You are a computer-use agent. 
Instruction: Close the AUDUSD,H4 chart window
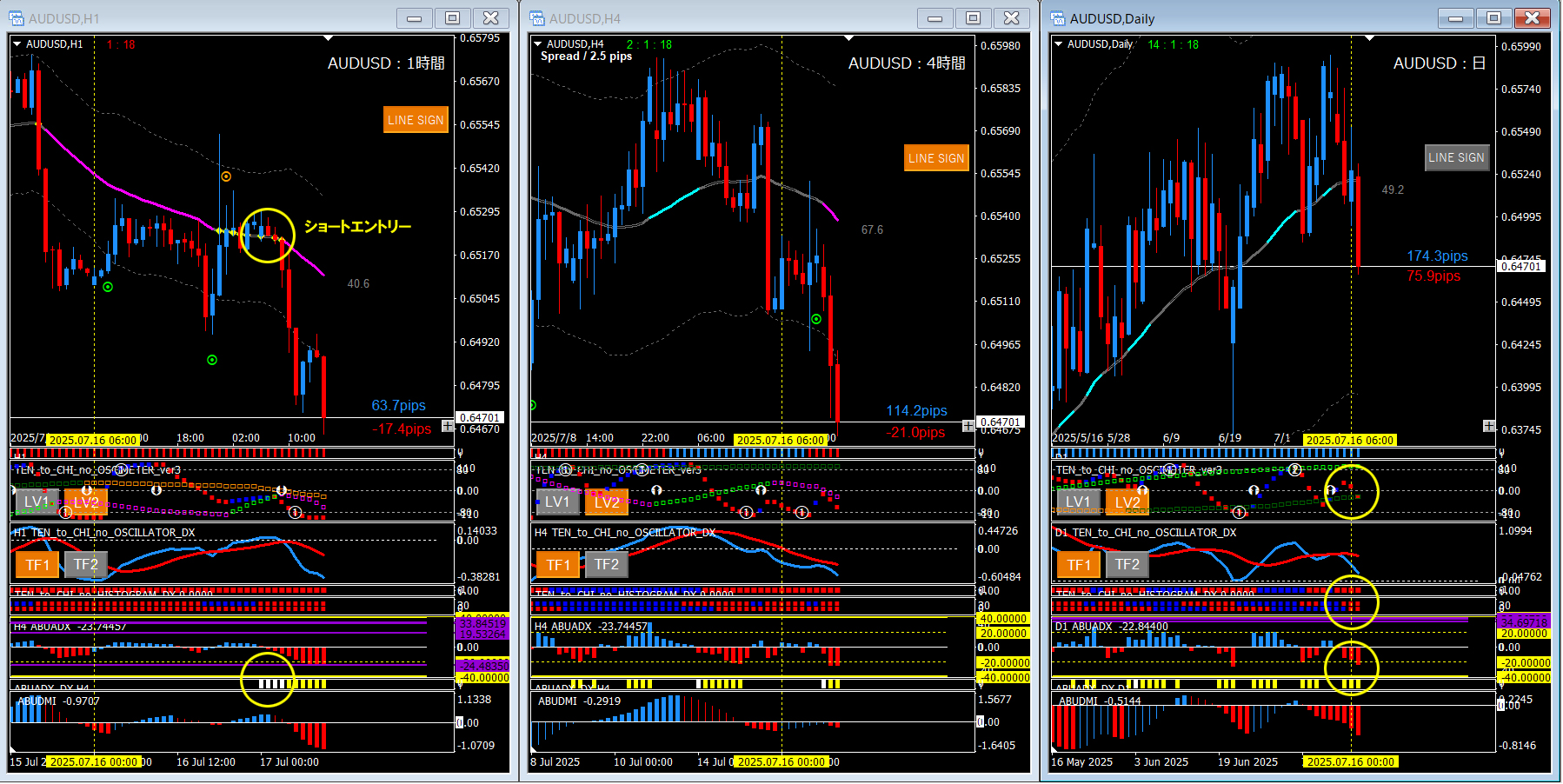click(x=1012, y=18)
